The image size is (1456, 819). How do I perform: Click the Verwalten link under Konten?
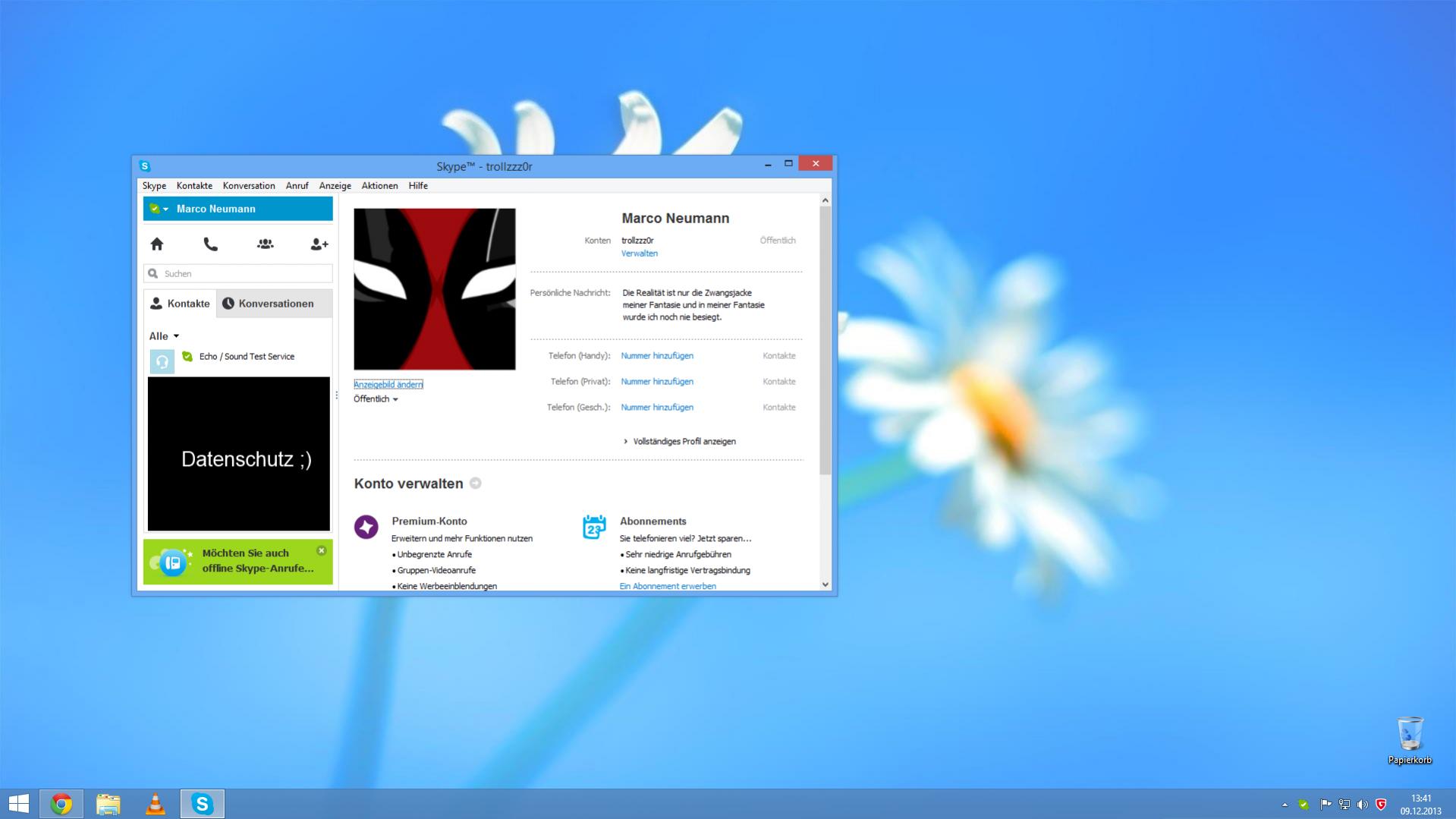pyautogui.click(x=640, y=254)
